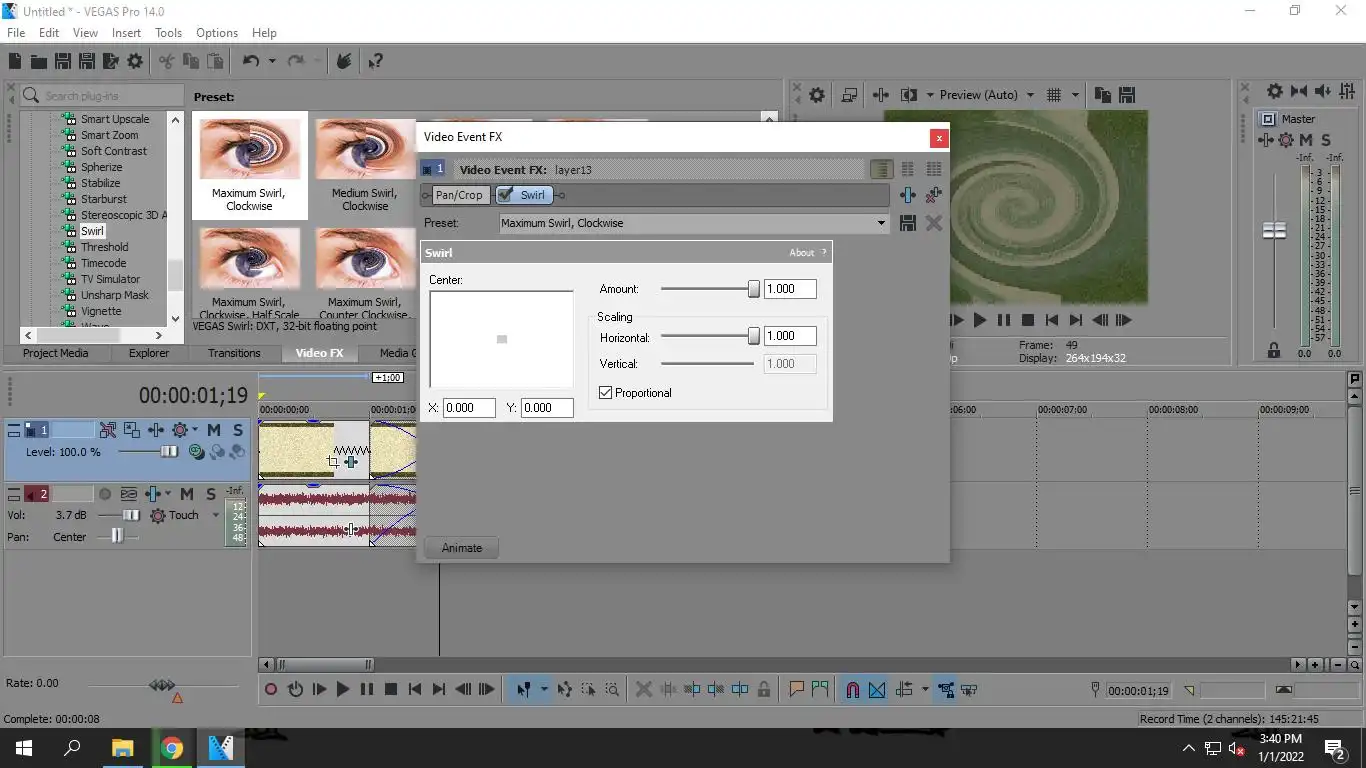Screen dimensions: 1366x768
Task: Select the Zoom Edit tool
Action: coord(612,689)
